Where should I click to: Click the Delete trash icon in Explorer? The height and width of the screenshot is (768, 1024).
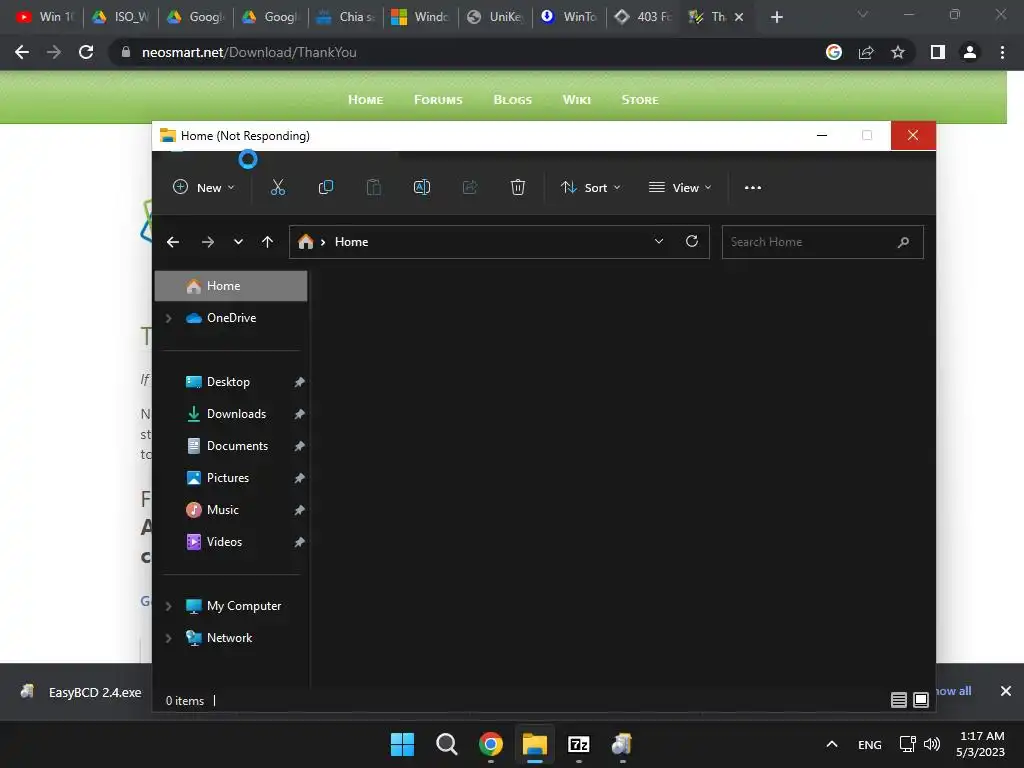518,187
